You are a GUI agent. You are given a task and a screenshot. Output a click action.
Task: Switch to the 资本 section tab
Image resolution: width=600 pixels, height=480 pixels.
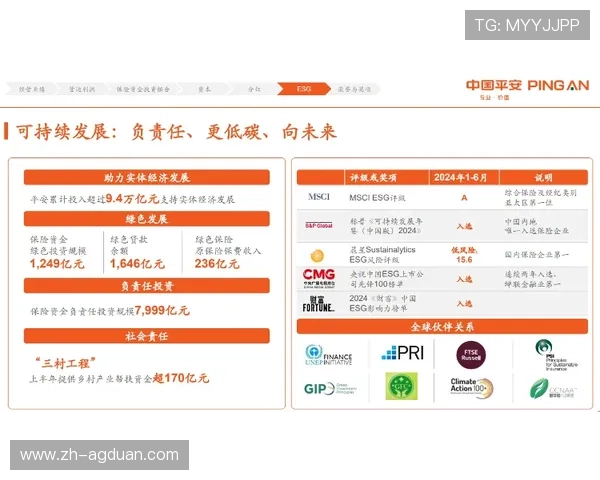204,89
